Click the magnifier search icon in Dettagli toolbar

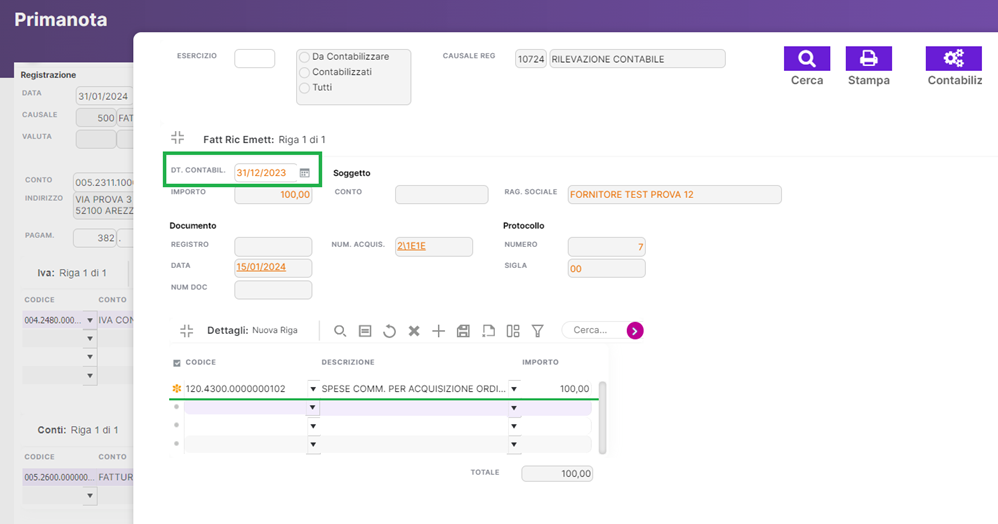click(x=340, y=331)
